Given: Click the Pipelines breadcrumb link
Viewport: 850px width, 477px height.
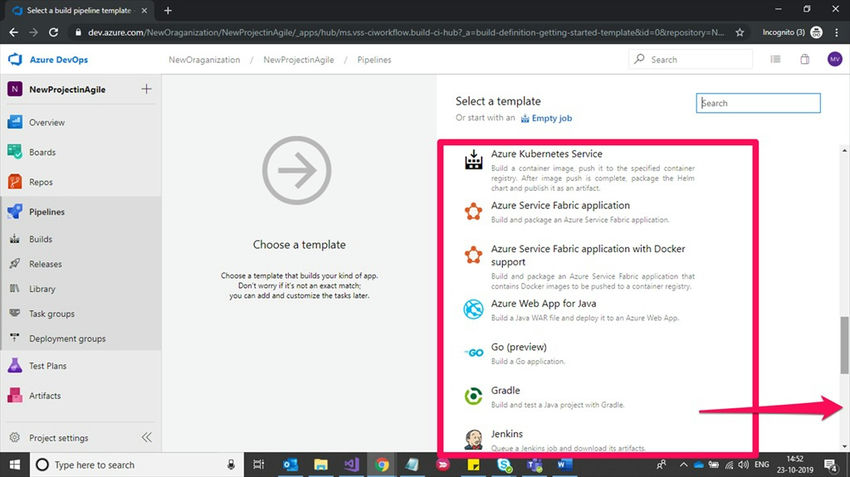Looking at the screenshot, I should point(374,60).
